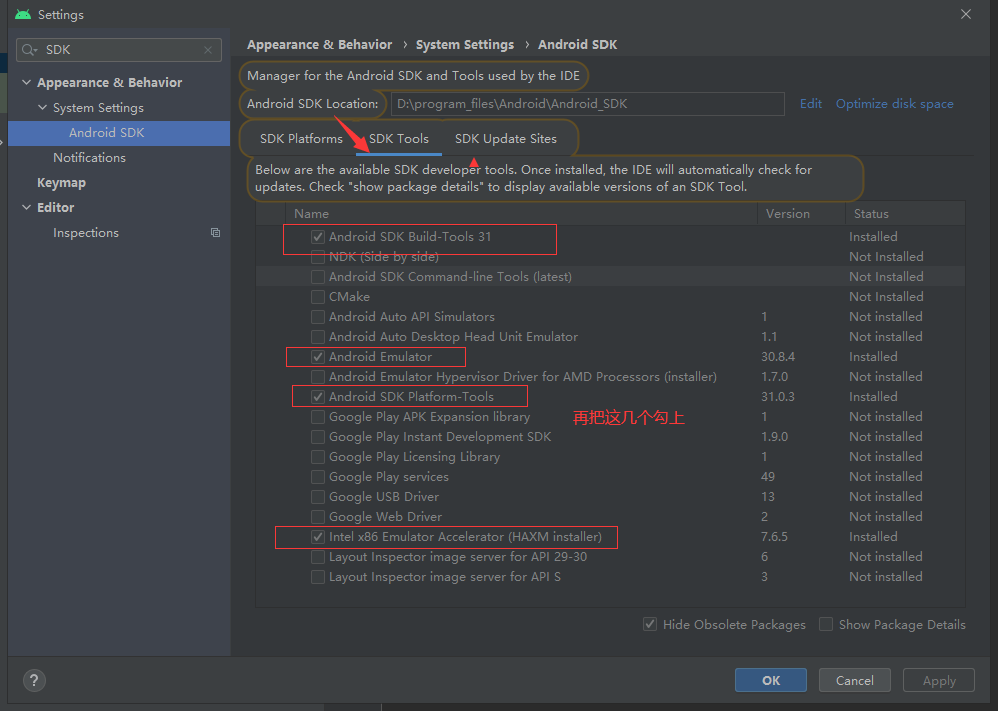Check the Hypervisor Driver for AMD Processors
This screenshot has height=711, width=998.
[318, 377]
